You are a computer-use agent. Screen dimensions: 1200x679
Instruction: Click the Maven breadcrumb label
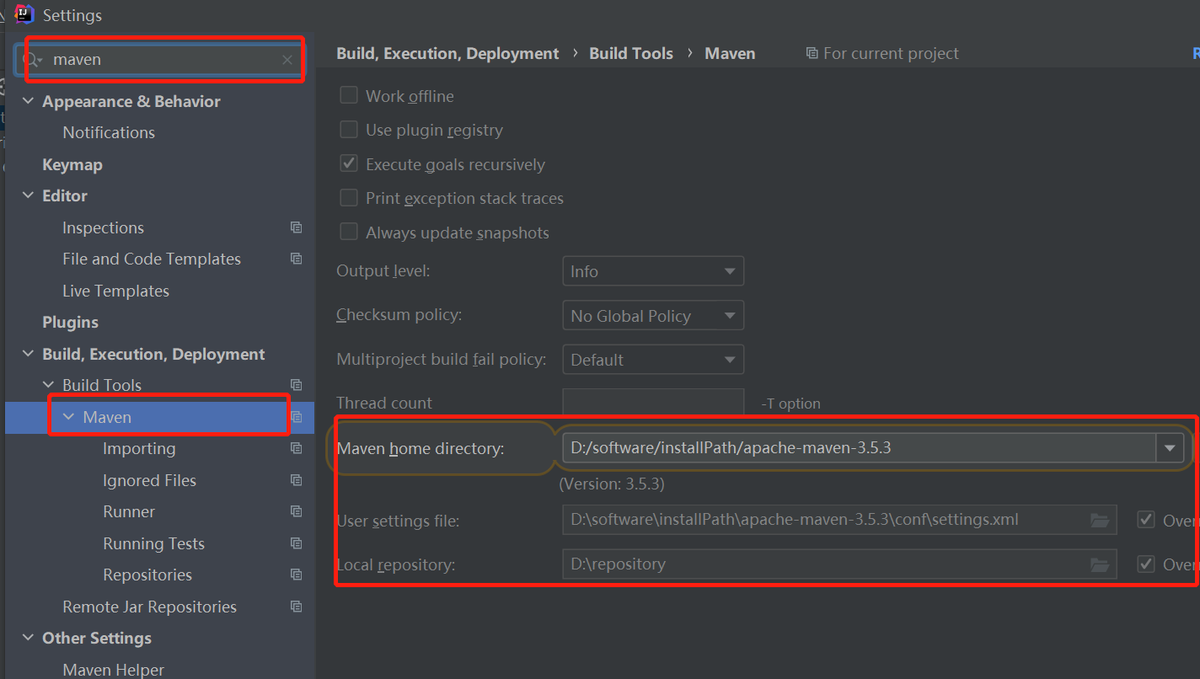click(730, 53)
